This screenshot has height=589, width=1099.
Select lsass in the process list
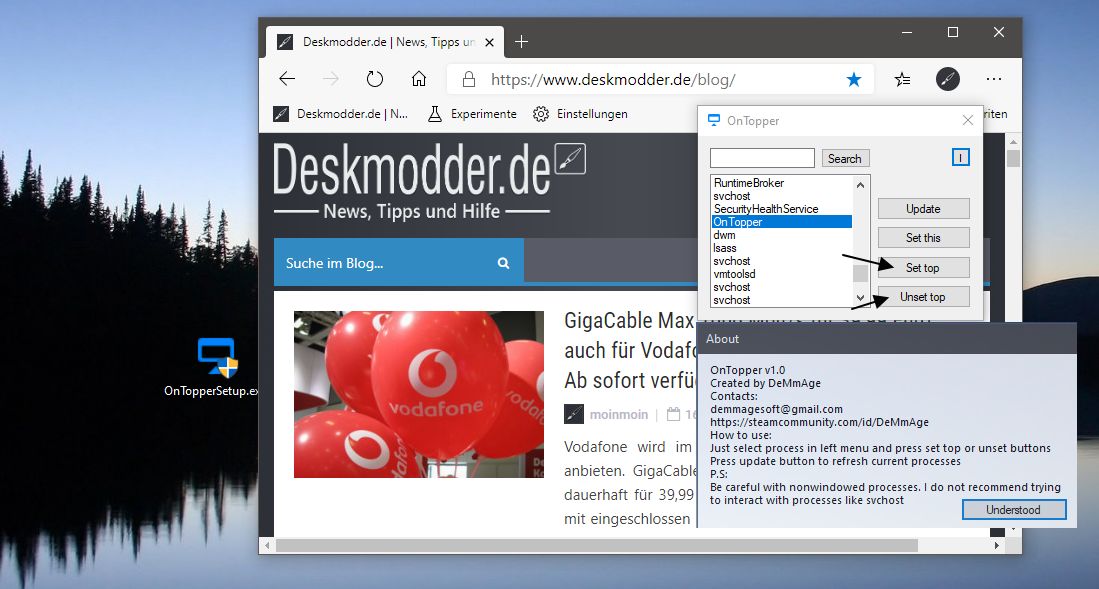pyautogui.click(x=725, y=248)
